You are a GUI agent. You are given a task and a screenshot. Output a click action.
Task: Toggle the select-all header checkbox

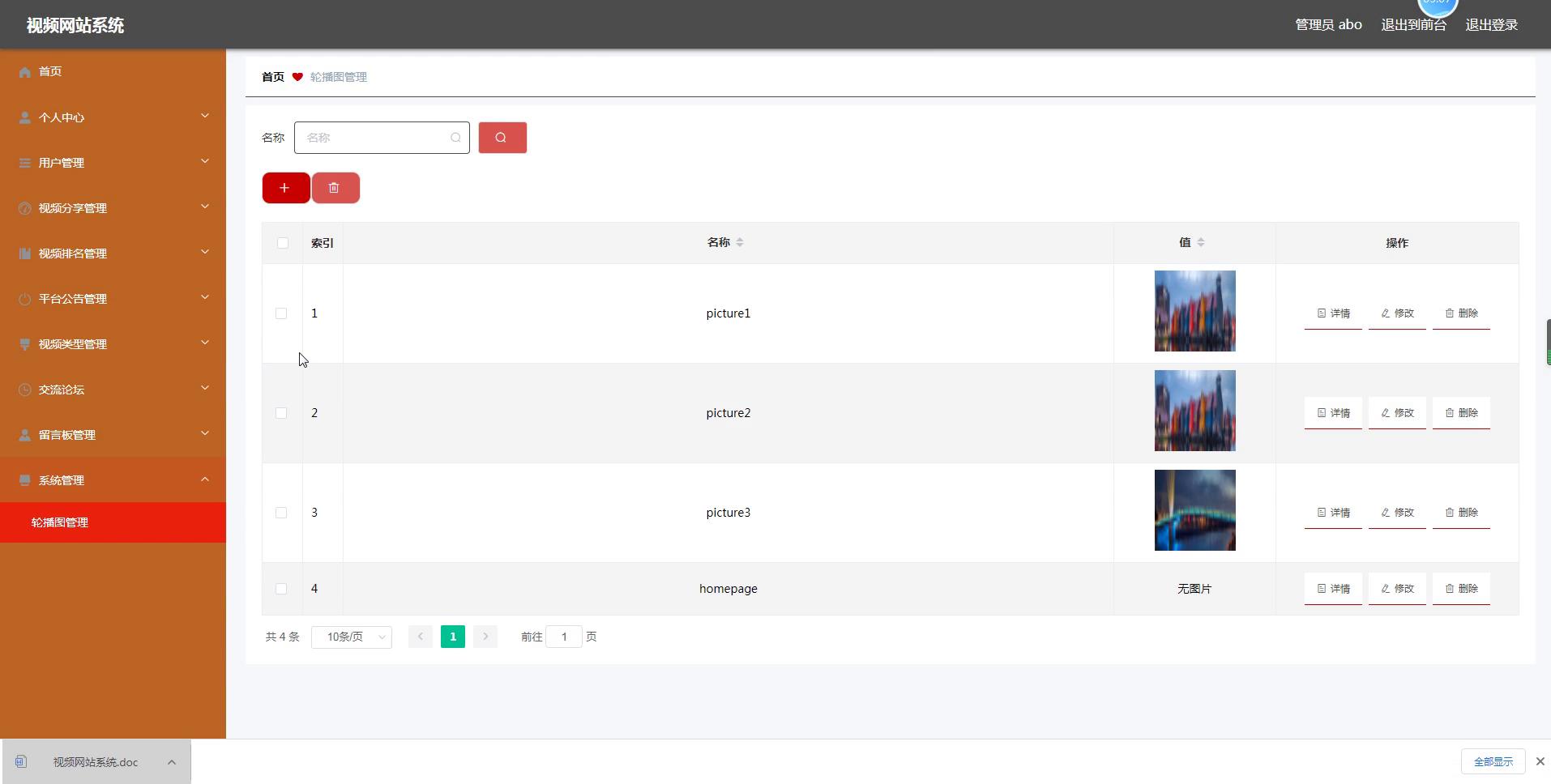pyautogui.click(x=282, y=243)
